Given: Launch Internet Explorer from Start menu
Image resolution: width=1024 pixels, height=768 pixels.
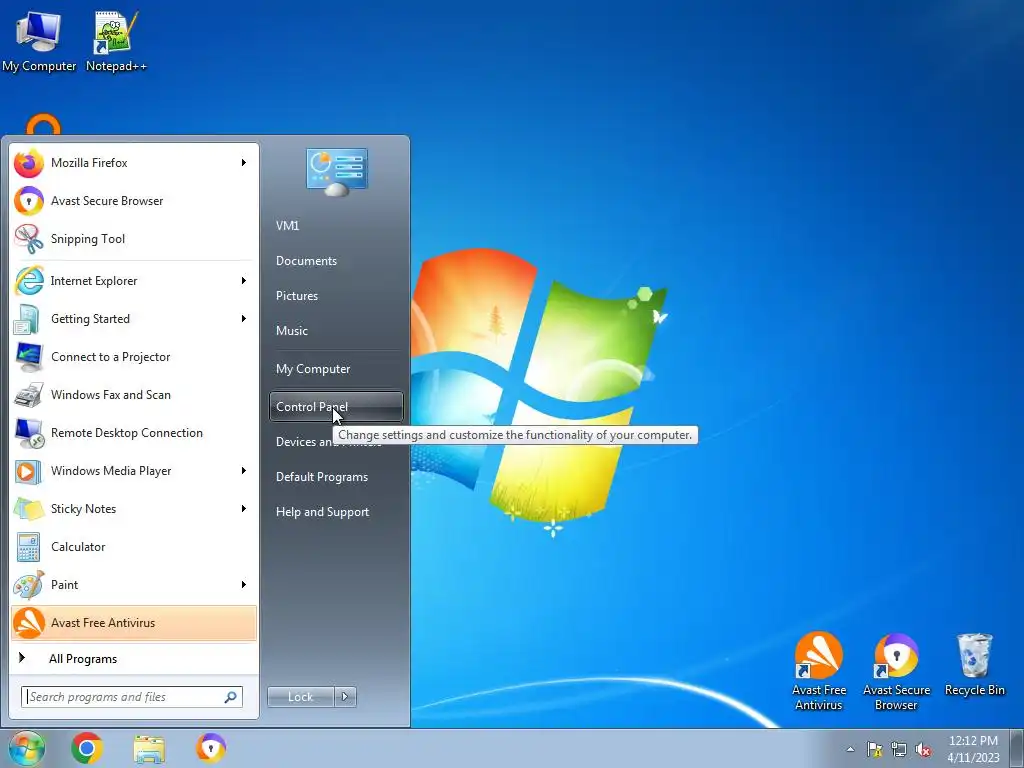Looking at the screenshot, I should (133, 281).
